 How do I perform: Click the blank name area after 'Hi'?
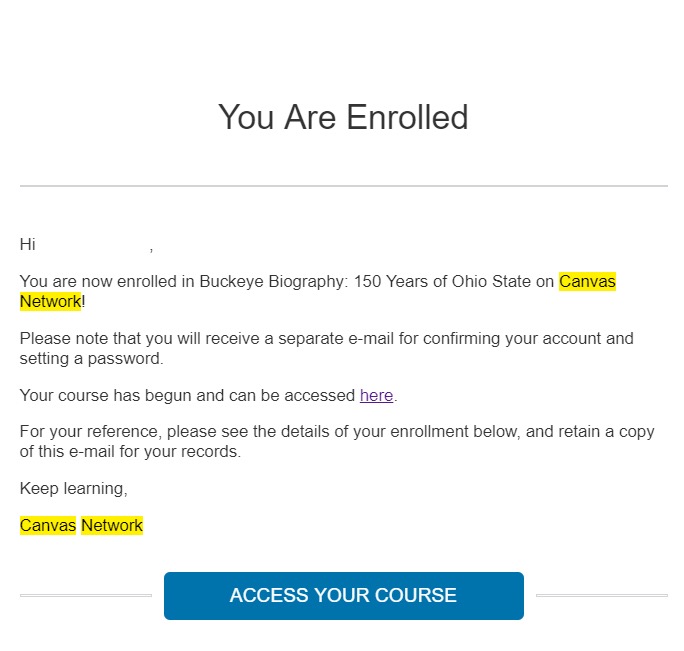92,244
